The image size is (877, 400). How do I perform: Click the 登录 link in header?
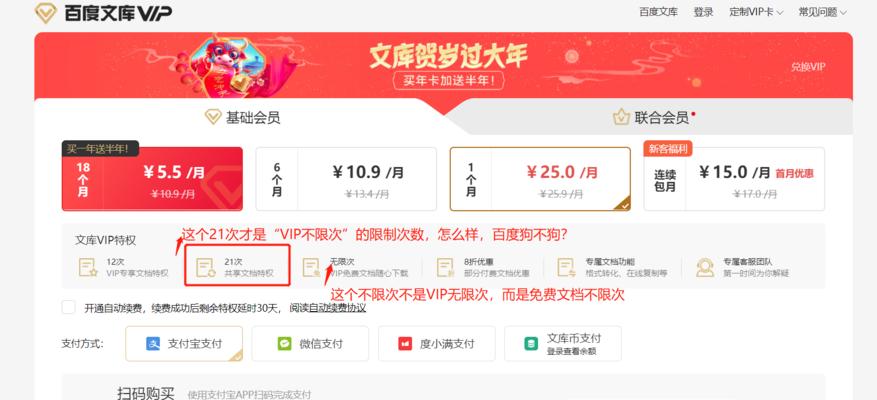[x=704, y=12]
